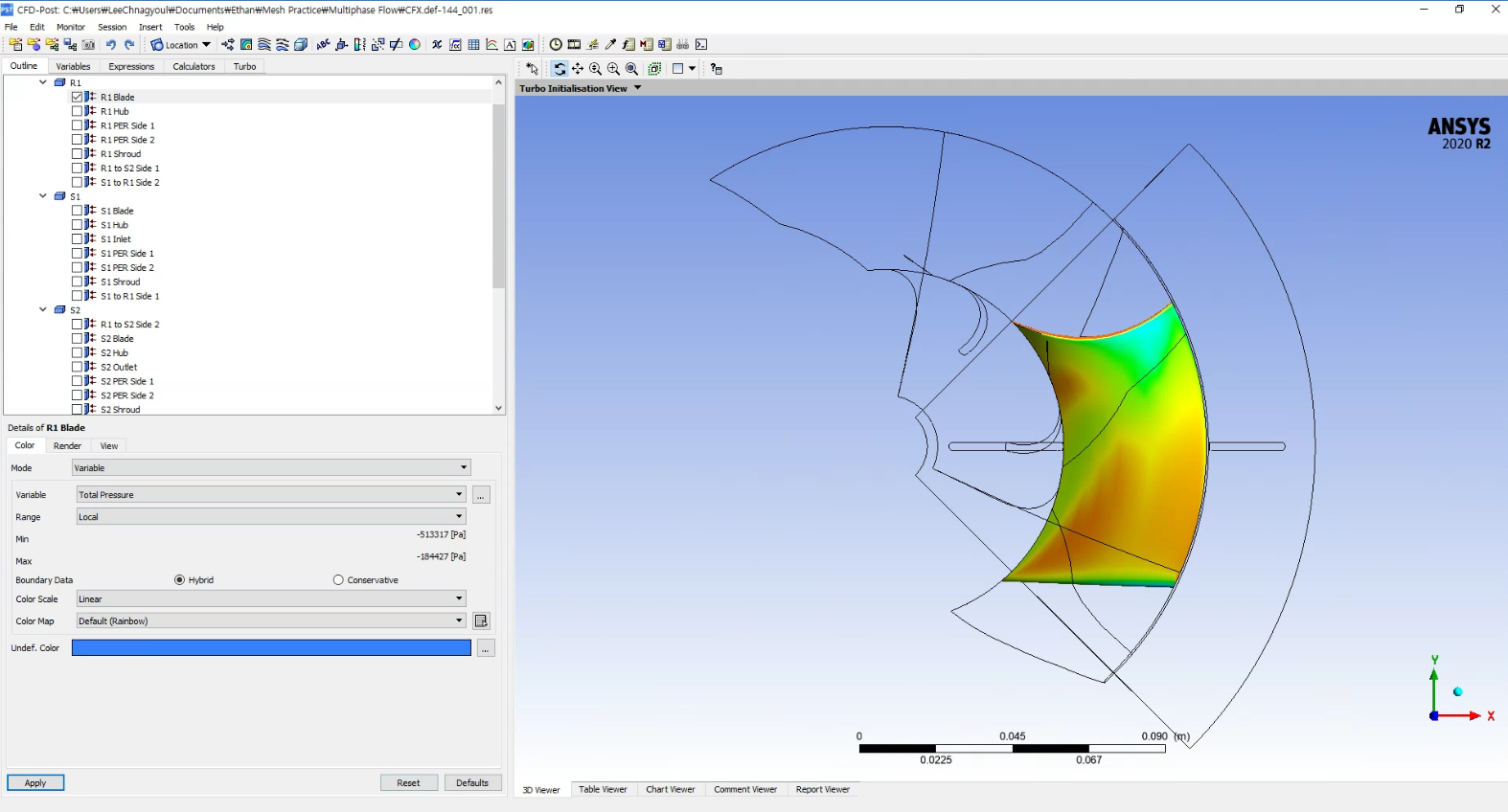
Task: Click the Defaults button
Action: (472, 783)
